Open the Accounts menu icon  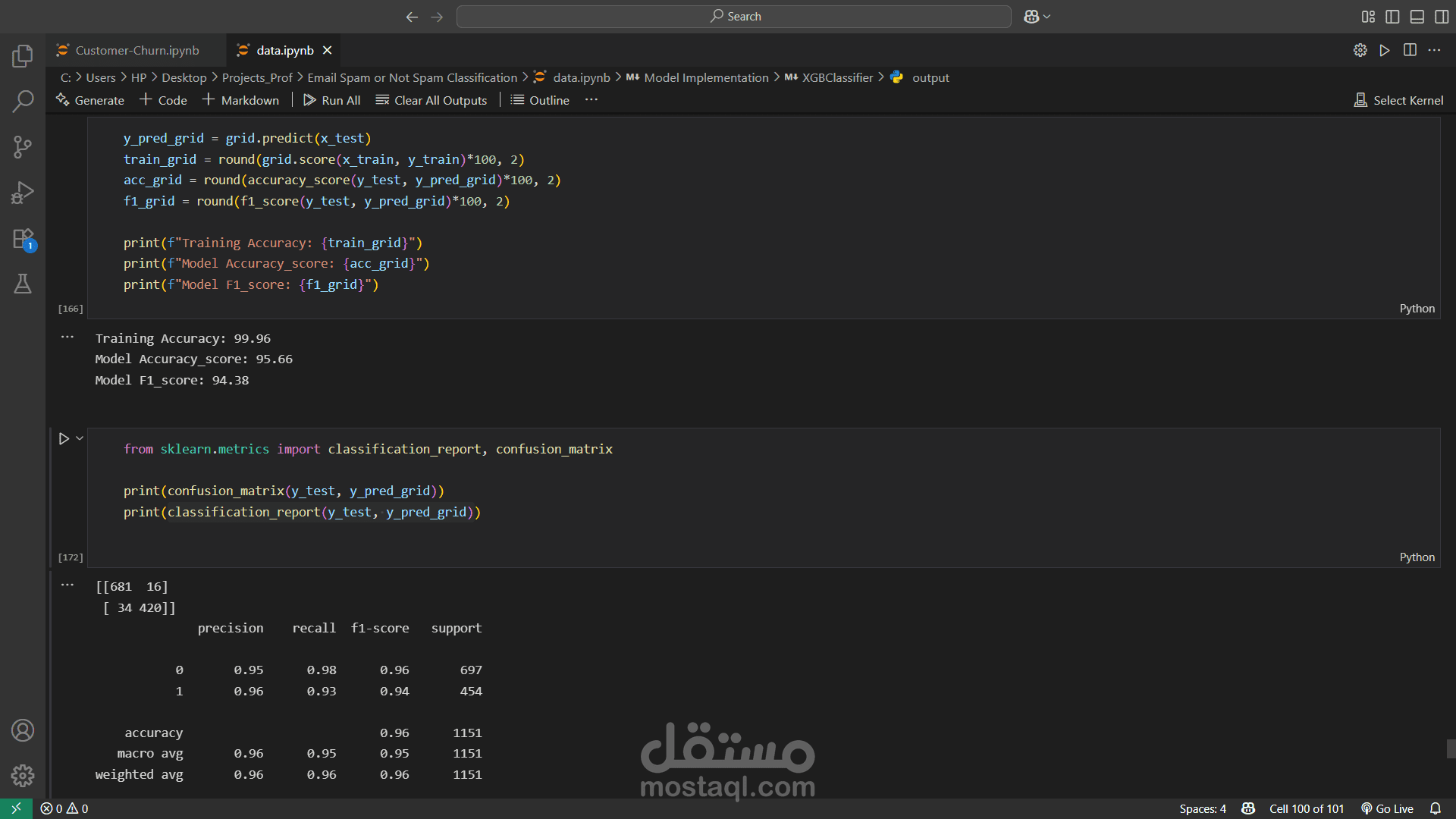click(23, 730)
